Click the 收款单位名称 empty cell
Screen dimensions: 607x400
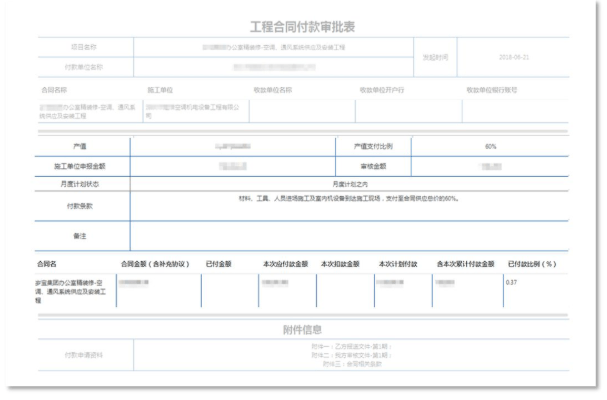click(302, 111)
